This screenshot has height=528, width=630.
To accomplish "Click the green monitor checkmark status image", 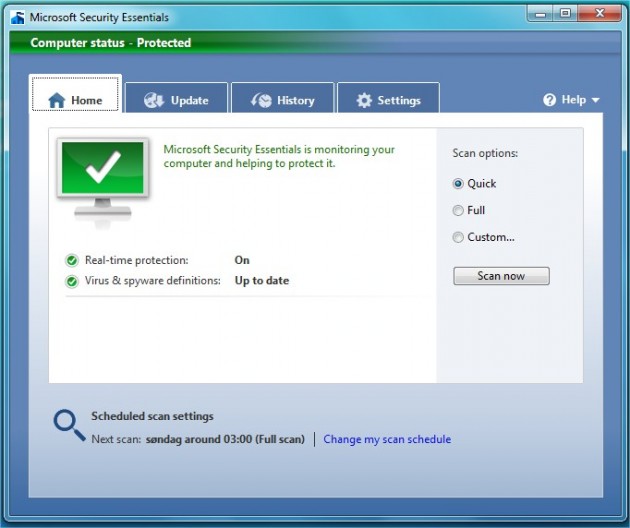I will pos(103,183).
